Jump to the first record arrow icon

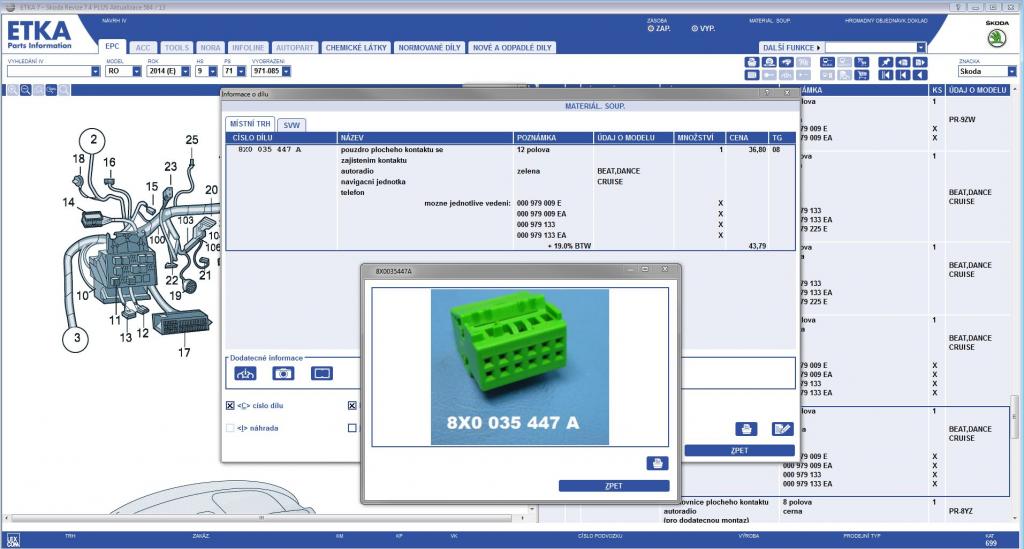pyautogui.click(x=885, y=75)
